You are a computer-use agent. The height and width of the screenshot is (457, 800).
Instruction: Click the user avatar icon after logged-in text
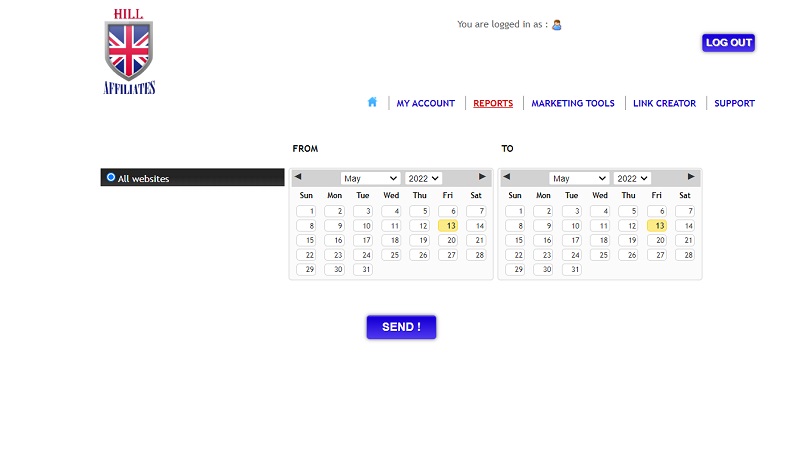[x=557, y=24]
